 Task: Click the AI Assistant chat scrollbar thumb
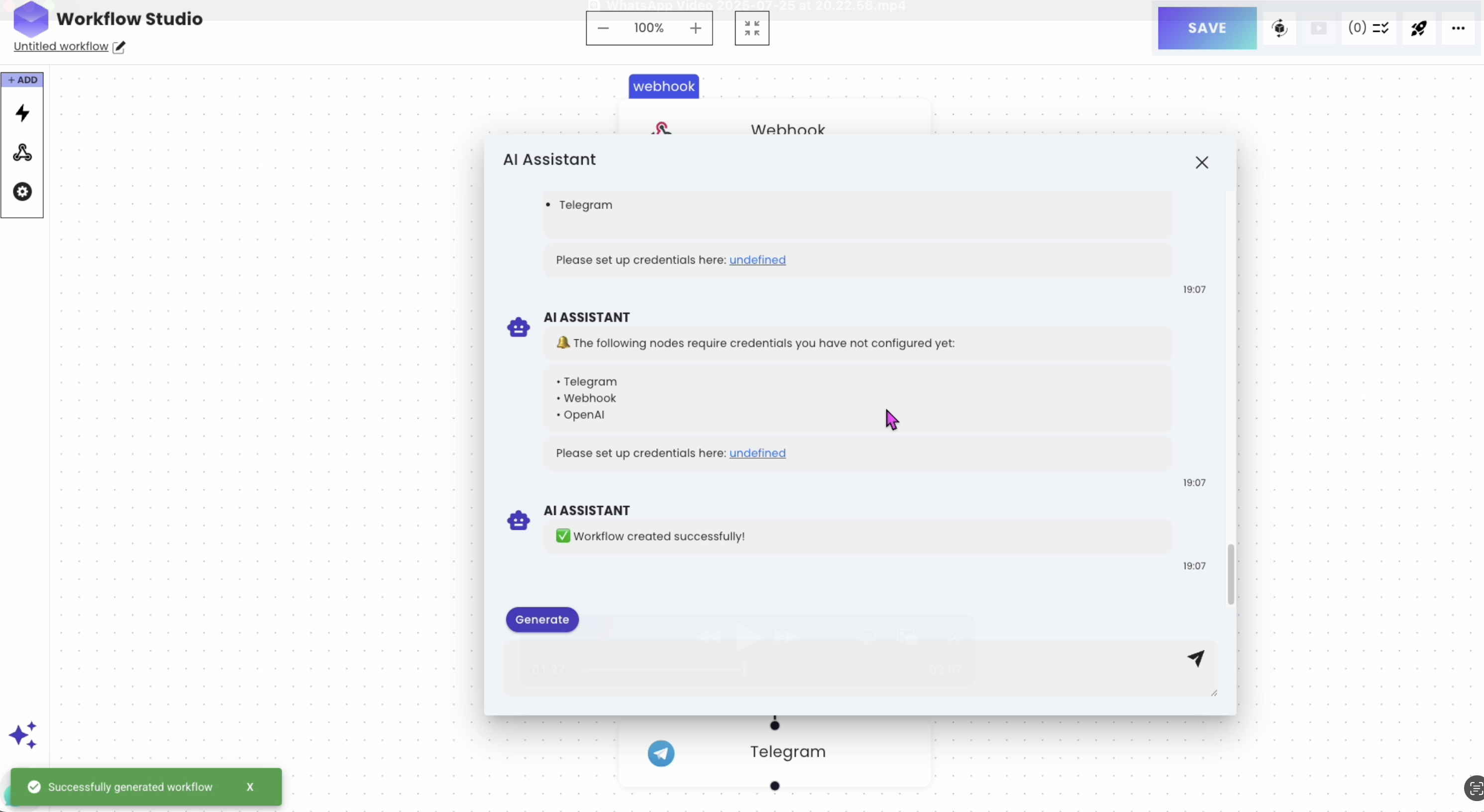(1231, 574)
